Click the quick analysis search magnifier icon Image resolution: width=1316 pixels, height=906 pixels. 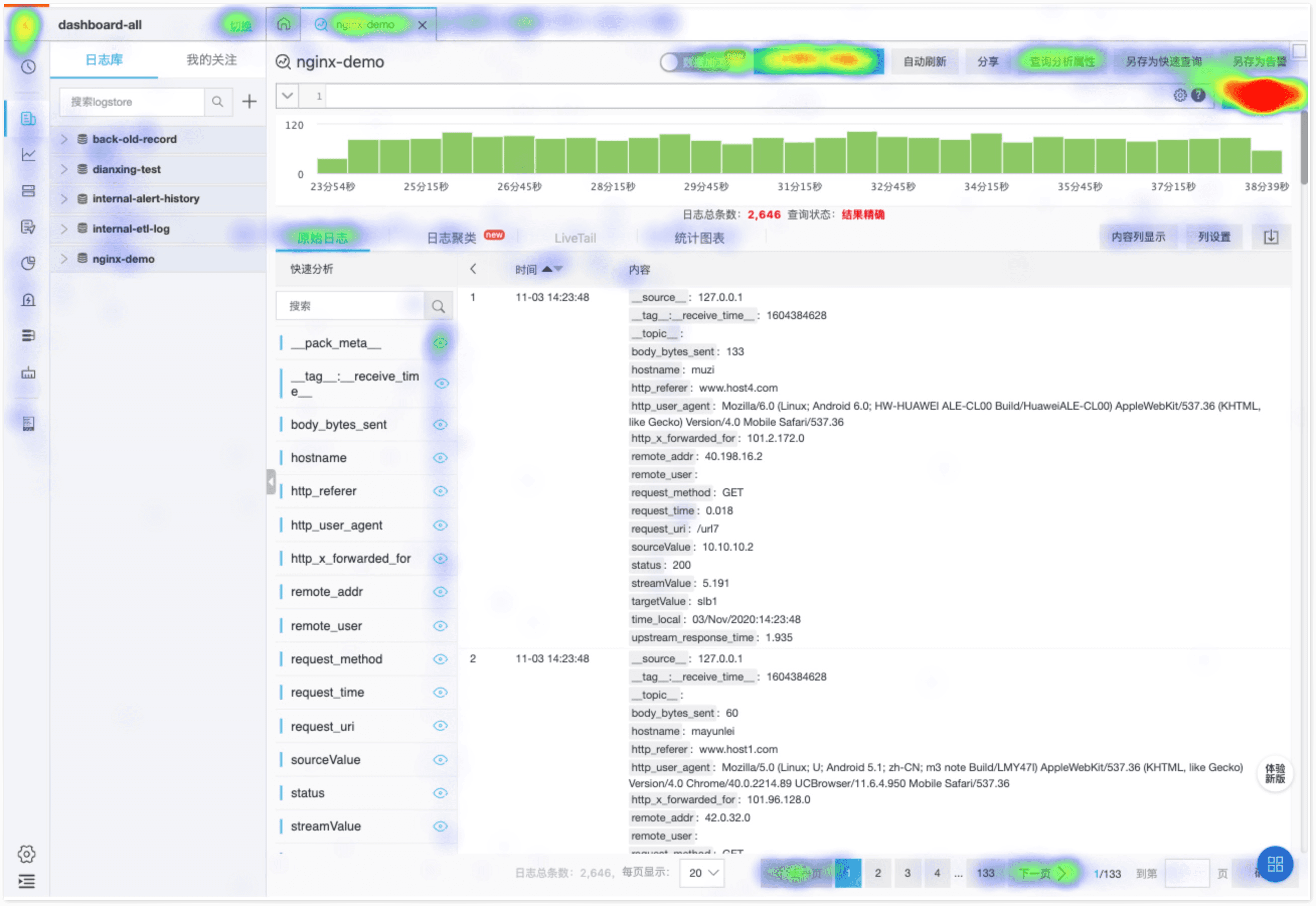point(438,307)
